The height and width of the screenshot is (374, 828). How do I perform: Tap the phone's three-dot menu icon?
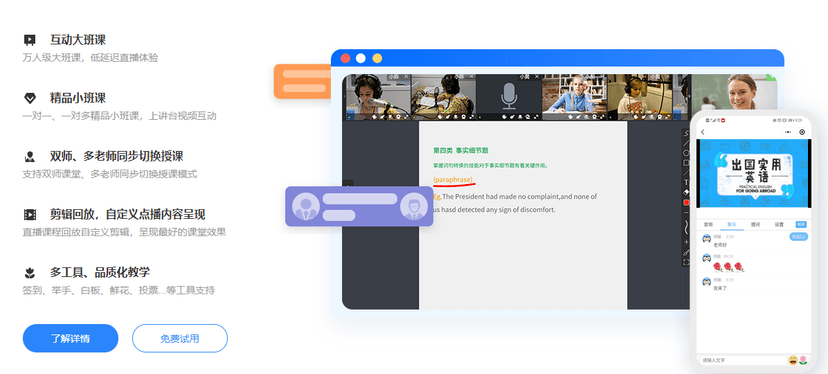point(788,132)
